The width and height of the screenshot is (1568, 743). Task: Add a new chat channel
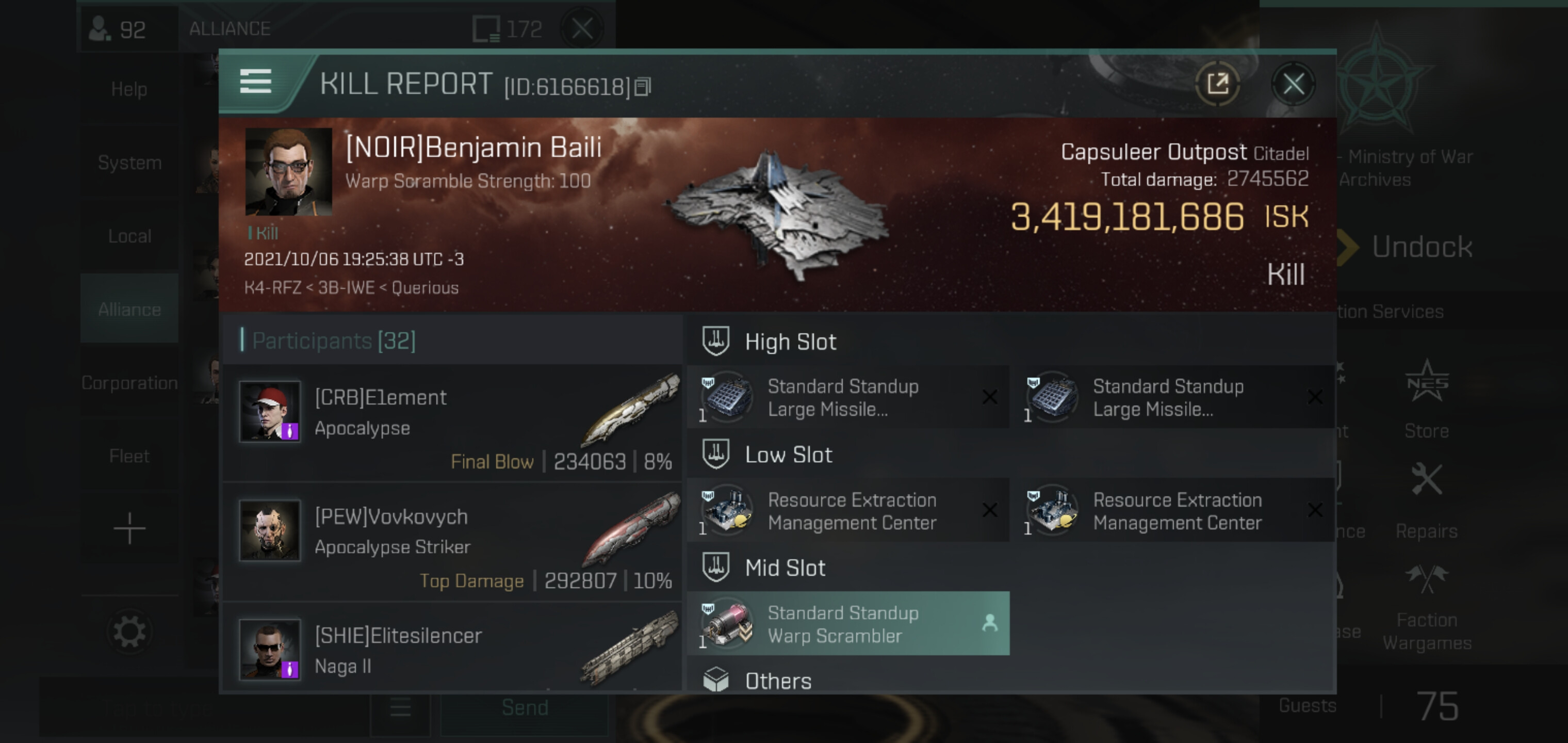[129, 528]
